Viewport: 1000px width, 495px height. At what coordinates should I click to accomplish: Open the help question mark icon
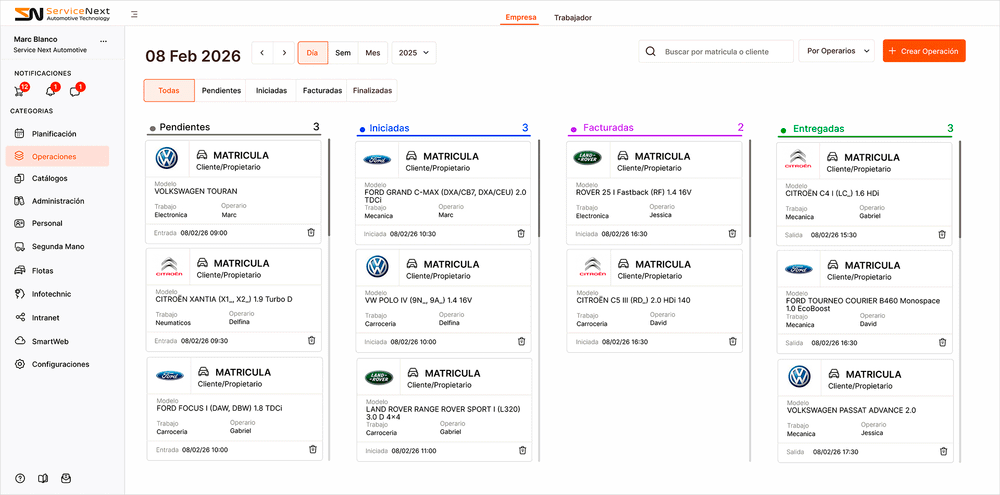point(20,478)
